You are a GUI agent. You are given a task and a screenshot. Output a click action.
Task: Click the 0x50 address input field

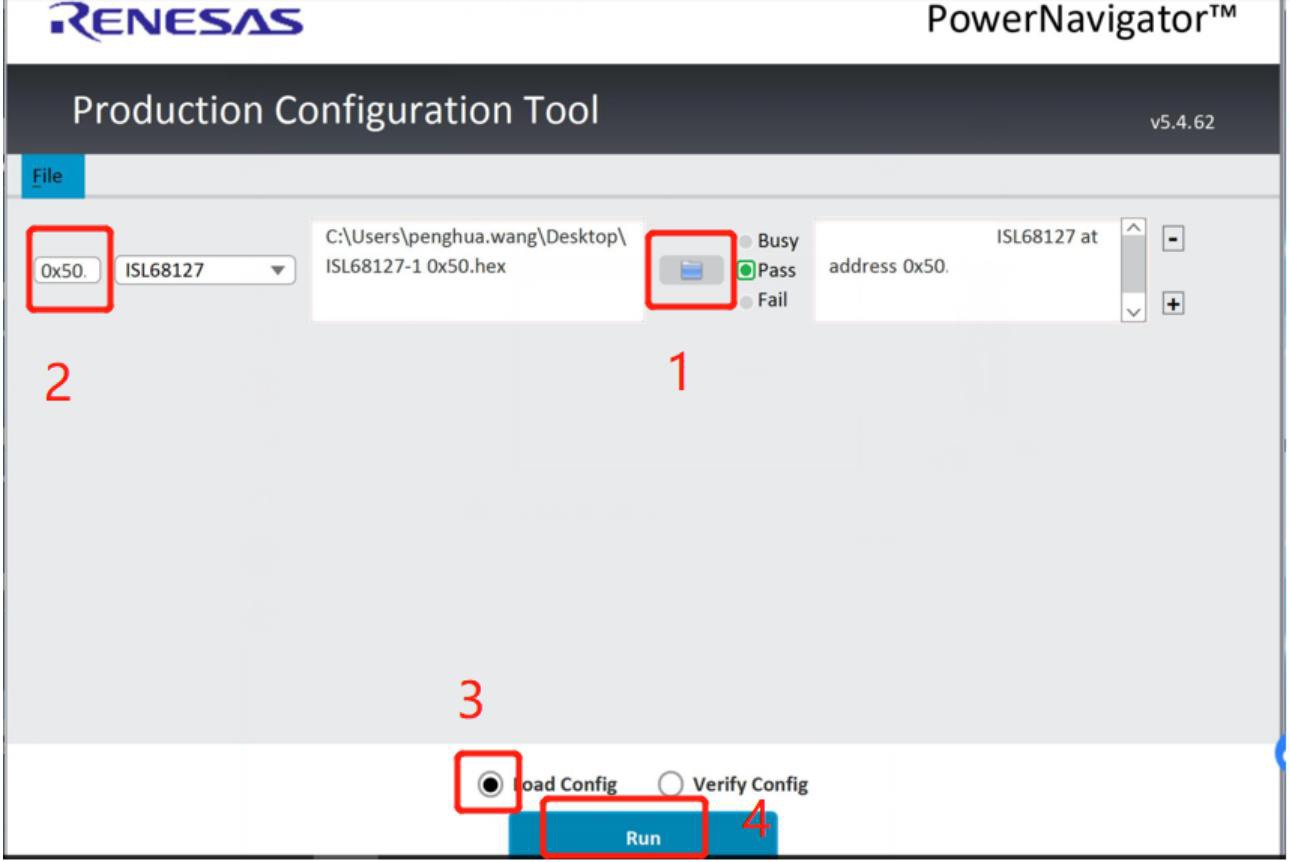point(69,270)
